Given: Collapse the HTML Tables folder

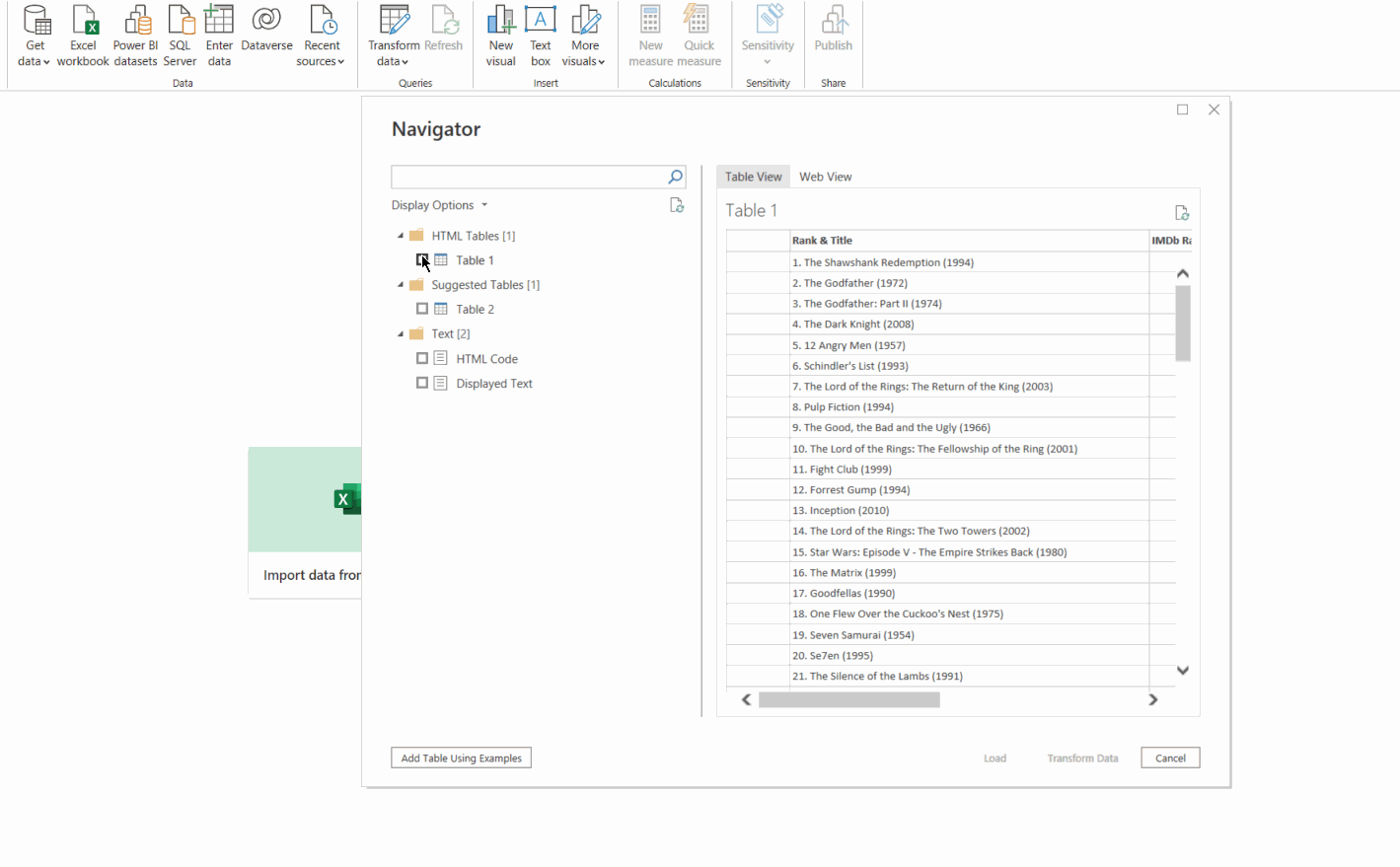Looking at the screenshot, I should pos(401,236).
